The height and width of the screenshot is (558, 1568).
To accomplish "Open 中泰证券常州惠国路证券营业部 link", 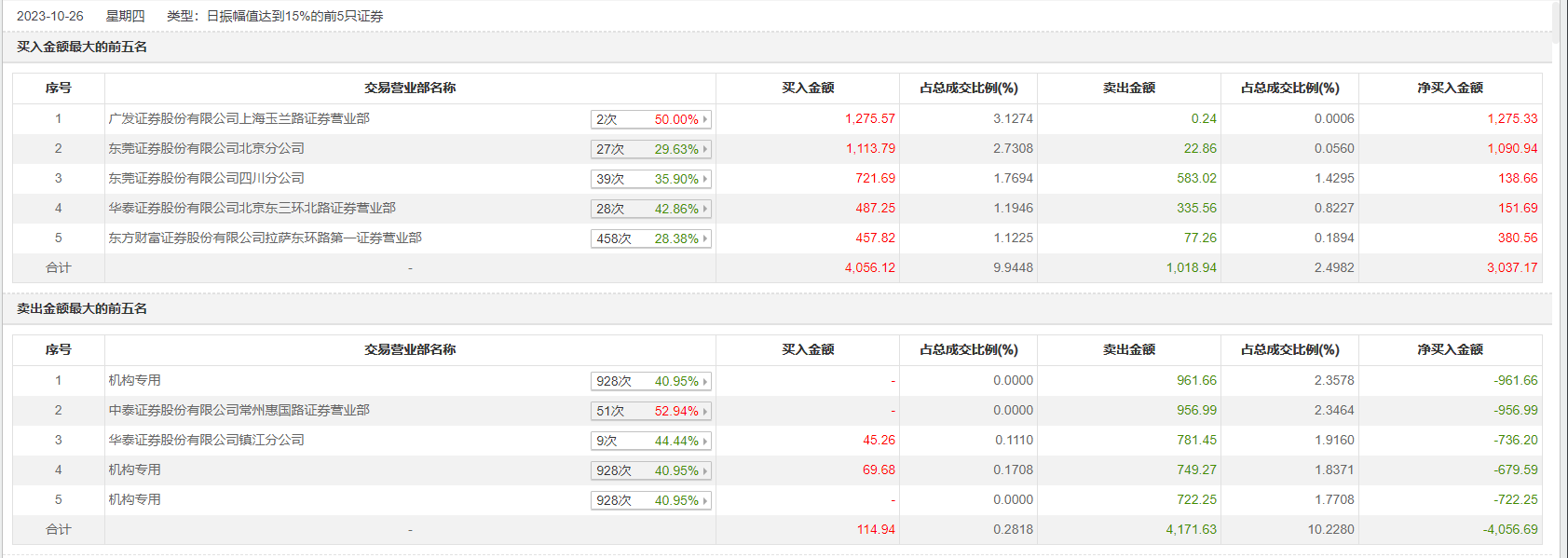I will tap(239, 410).
